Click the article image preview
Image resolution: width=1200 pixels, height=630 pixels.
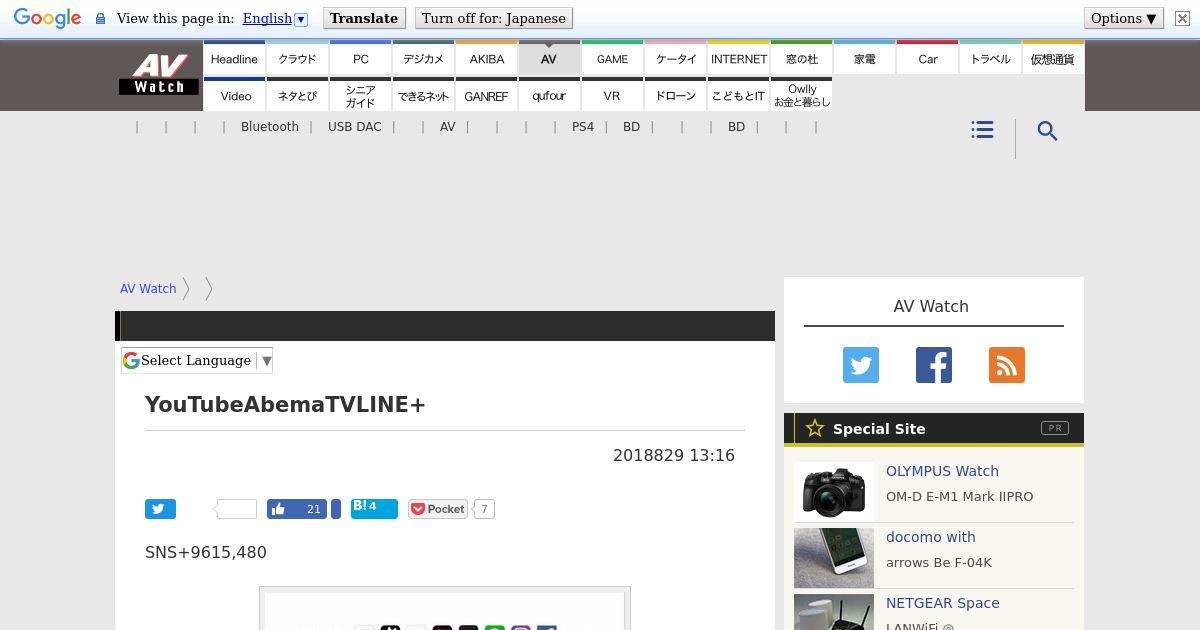pyautogui.click(x=445, y=608)
